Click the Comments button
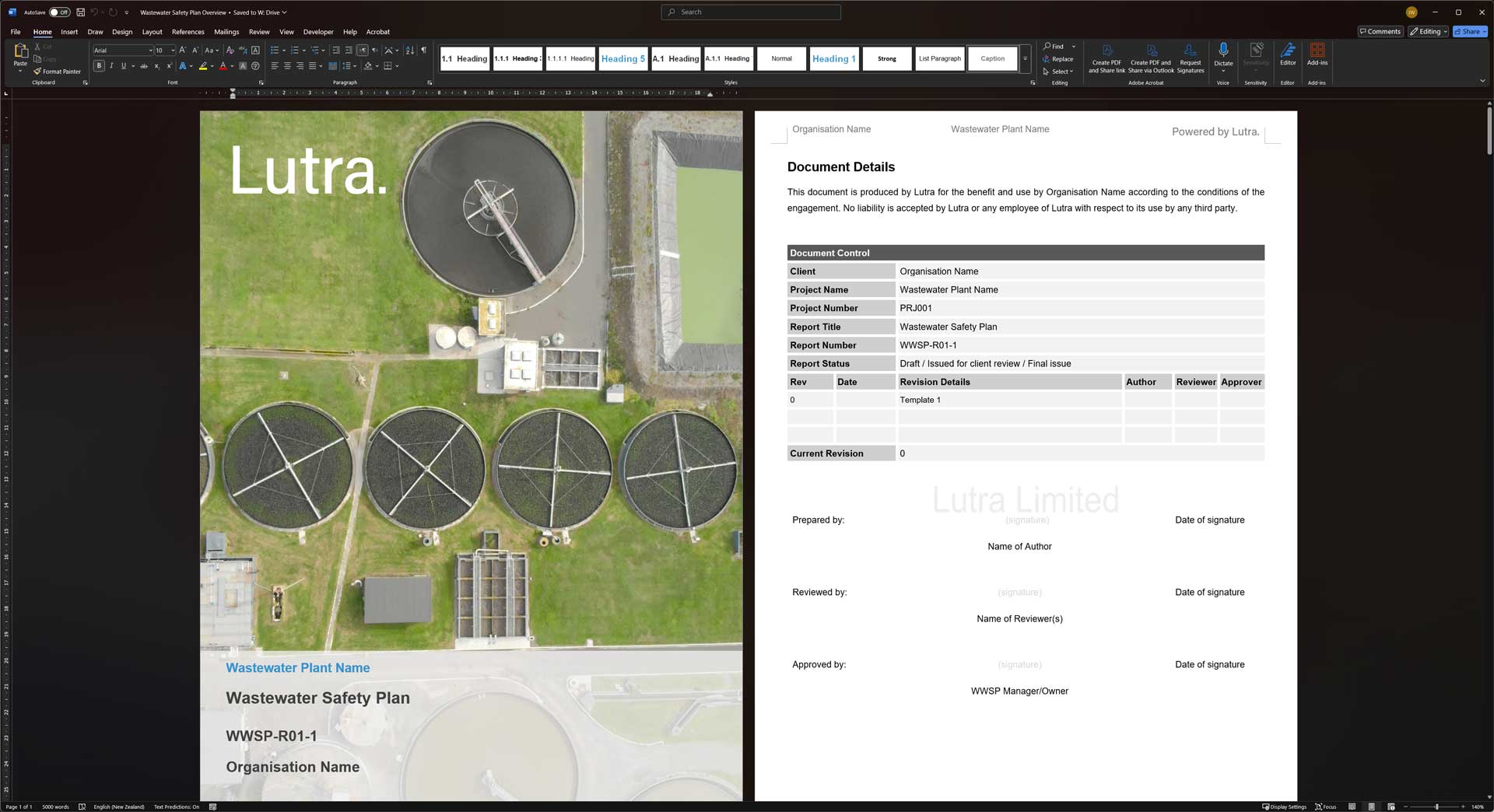The width and height of the screenshot is (1494, 812). (x=1380, y=32)
